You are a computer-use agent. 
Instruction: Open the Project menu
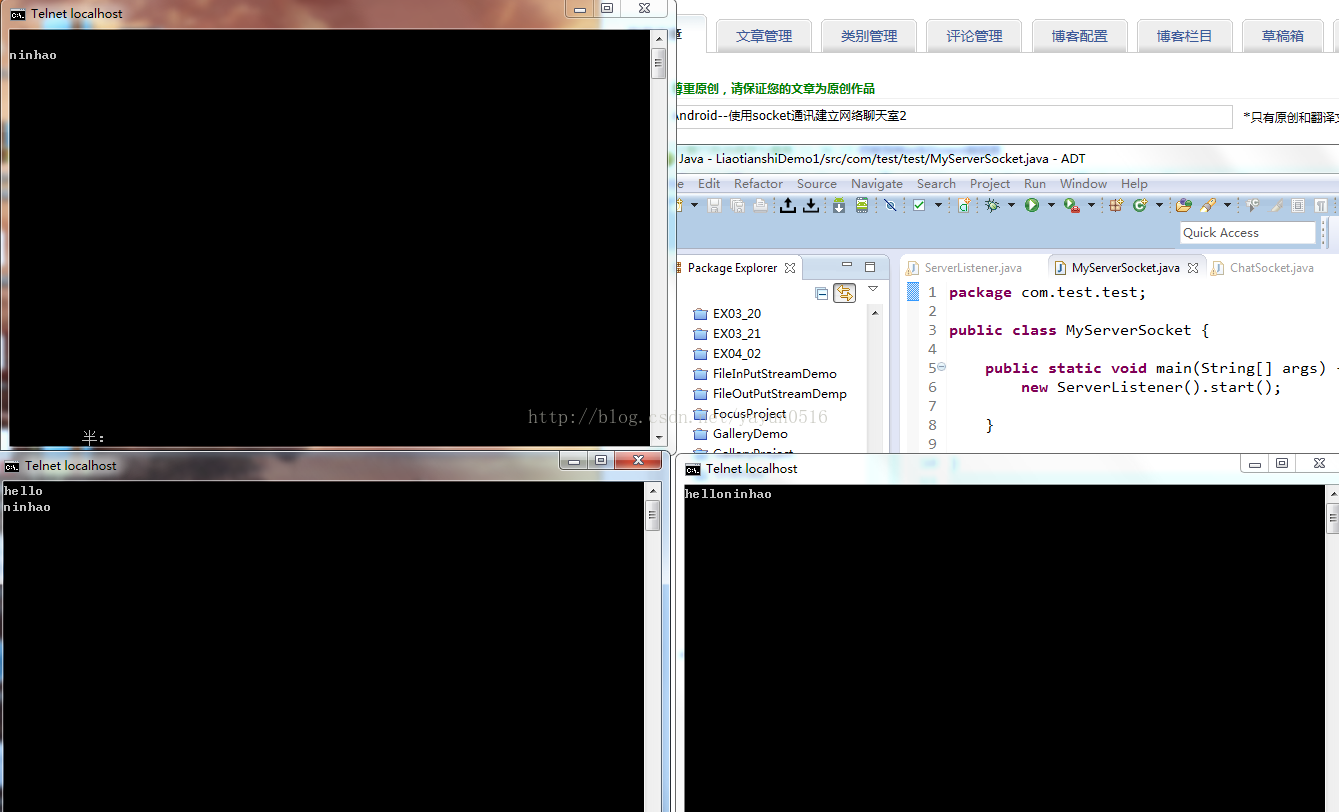pyautogui.click(x=990, y=184)
